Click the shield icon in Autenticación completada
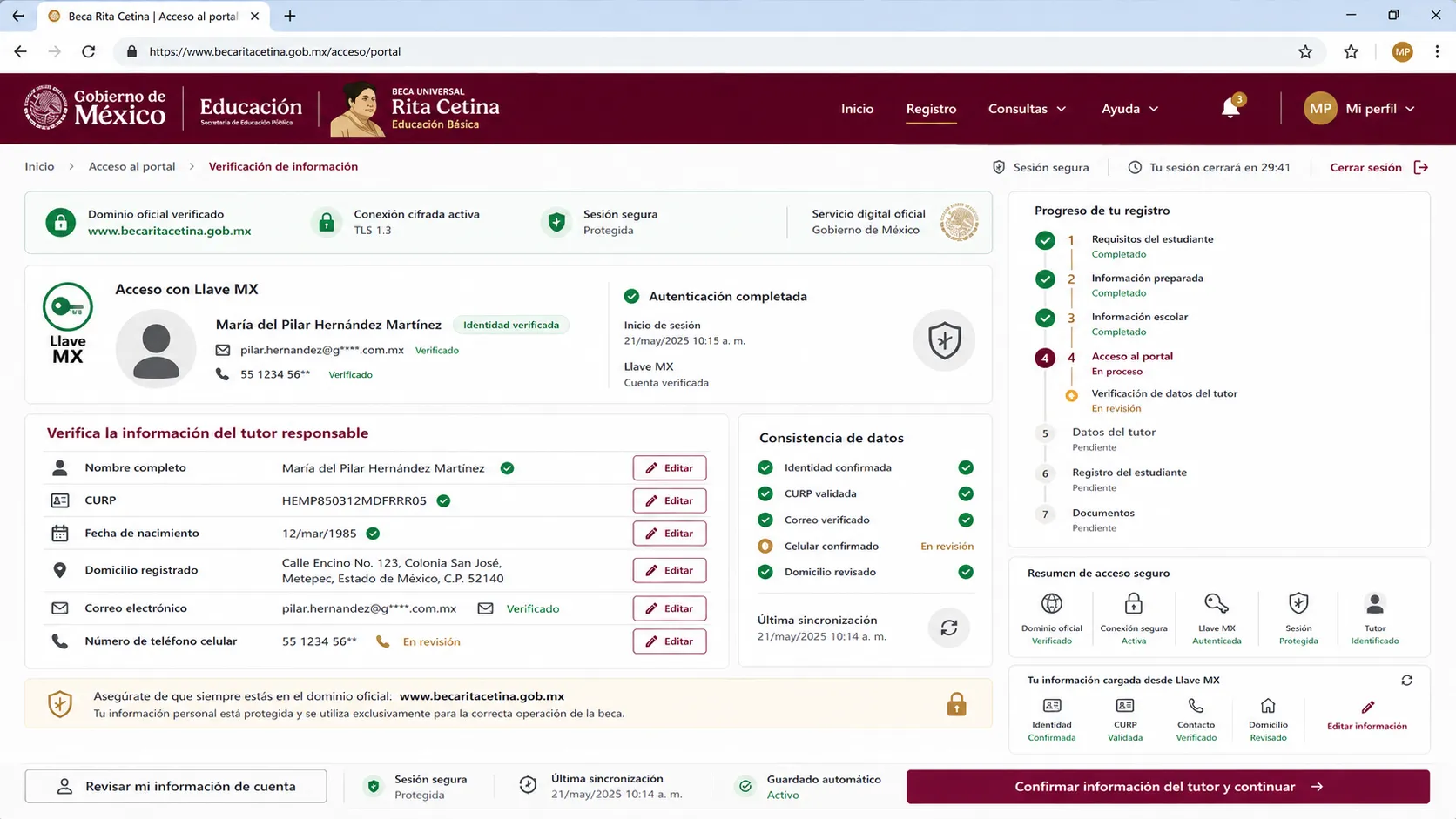Image resolution: width=1456 pixels, height=819 pixels. pyautogui.click(x=944, y=340)
